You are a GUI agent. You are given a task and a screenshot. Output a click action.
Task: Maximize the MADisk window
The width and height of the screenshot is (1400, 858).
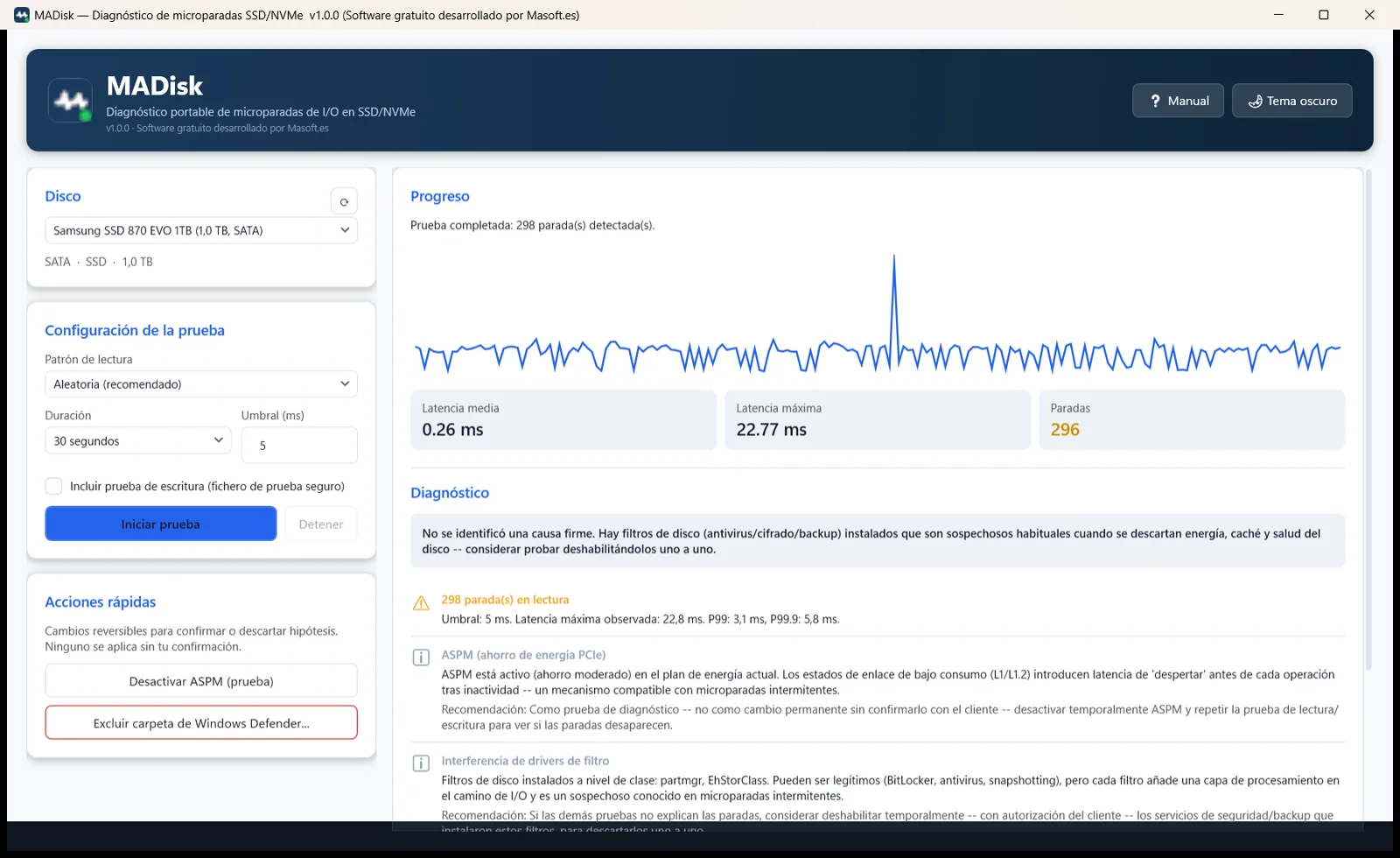[1324, 15]
